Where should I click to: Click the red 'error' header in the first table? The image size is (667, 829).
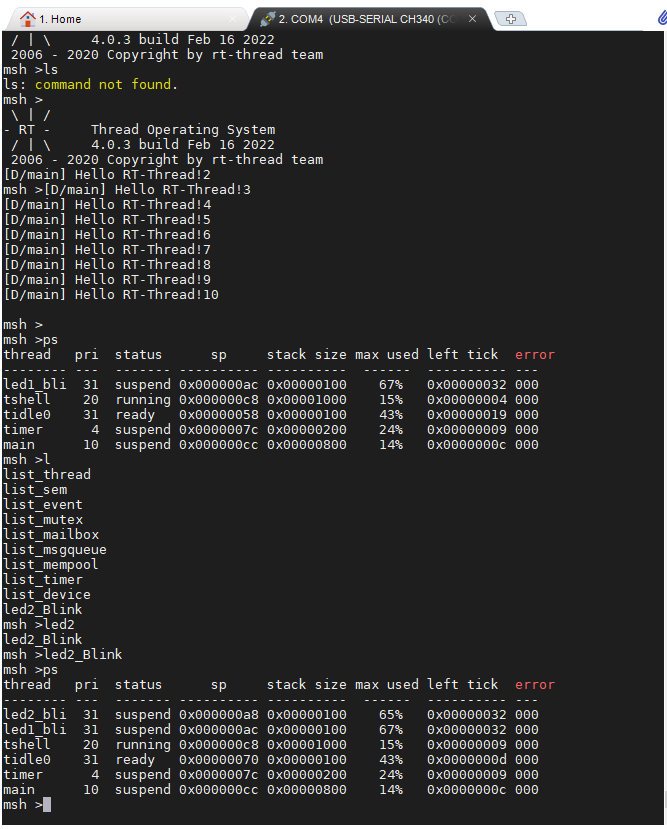click(x=535, y=355)
